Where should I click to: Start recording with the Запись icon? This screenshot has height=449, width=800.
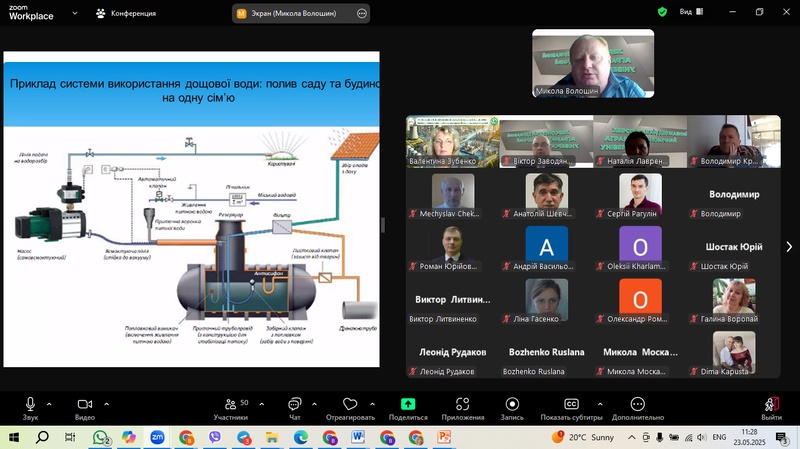click(x=512, y=404)
